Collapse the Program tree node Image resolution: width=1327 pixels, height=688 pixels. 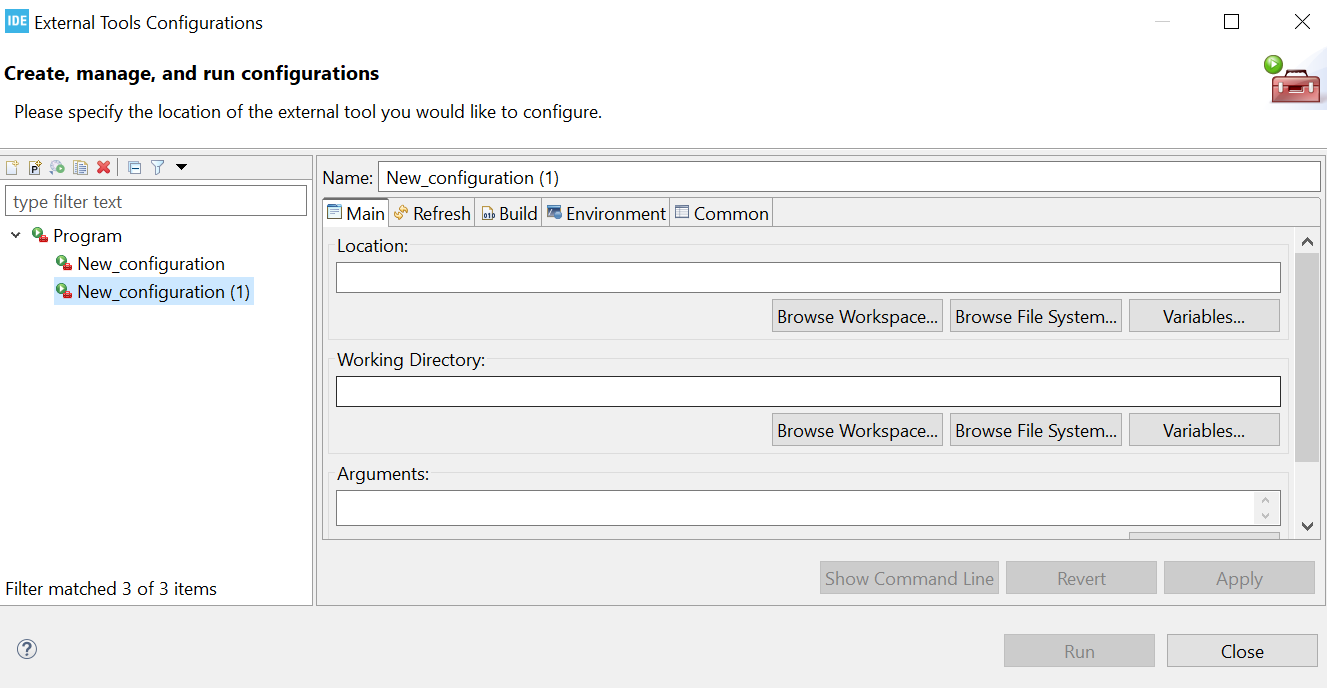click(x=14, y=235)
